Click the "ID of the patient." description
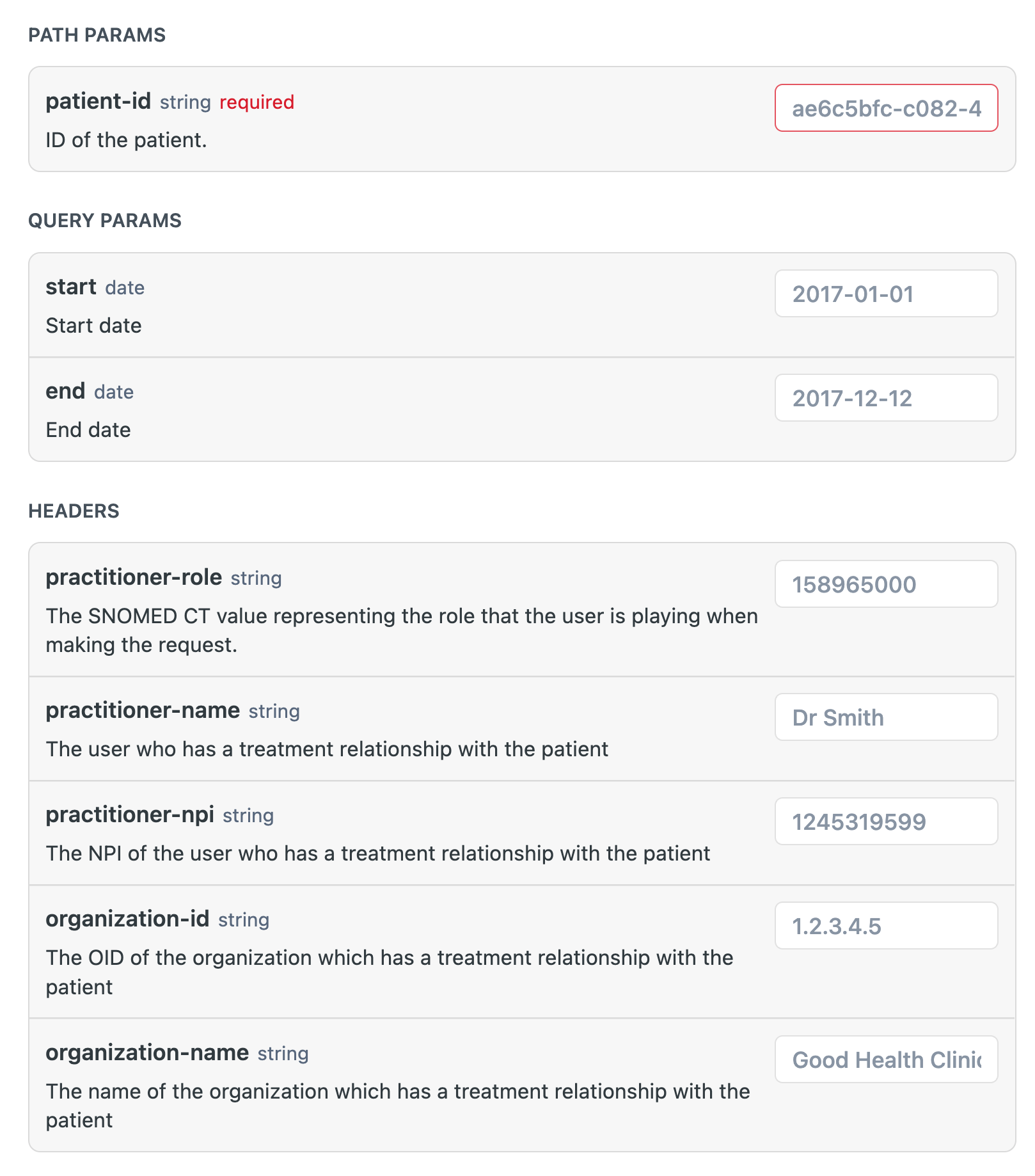This screenshot has height=1176, width=1035. point(126,140)
